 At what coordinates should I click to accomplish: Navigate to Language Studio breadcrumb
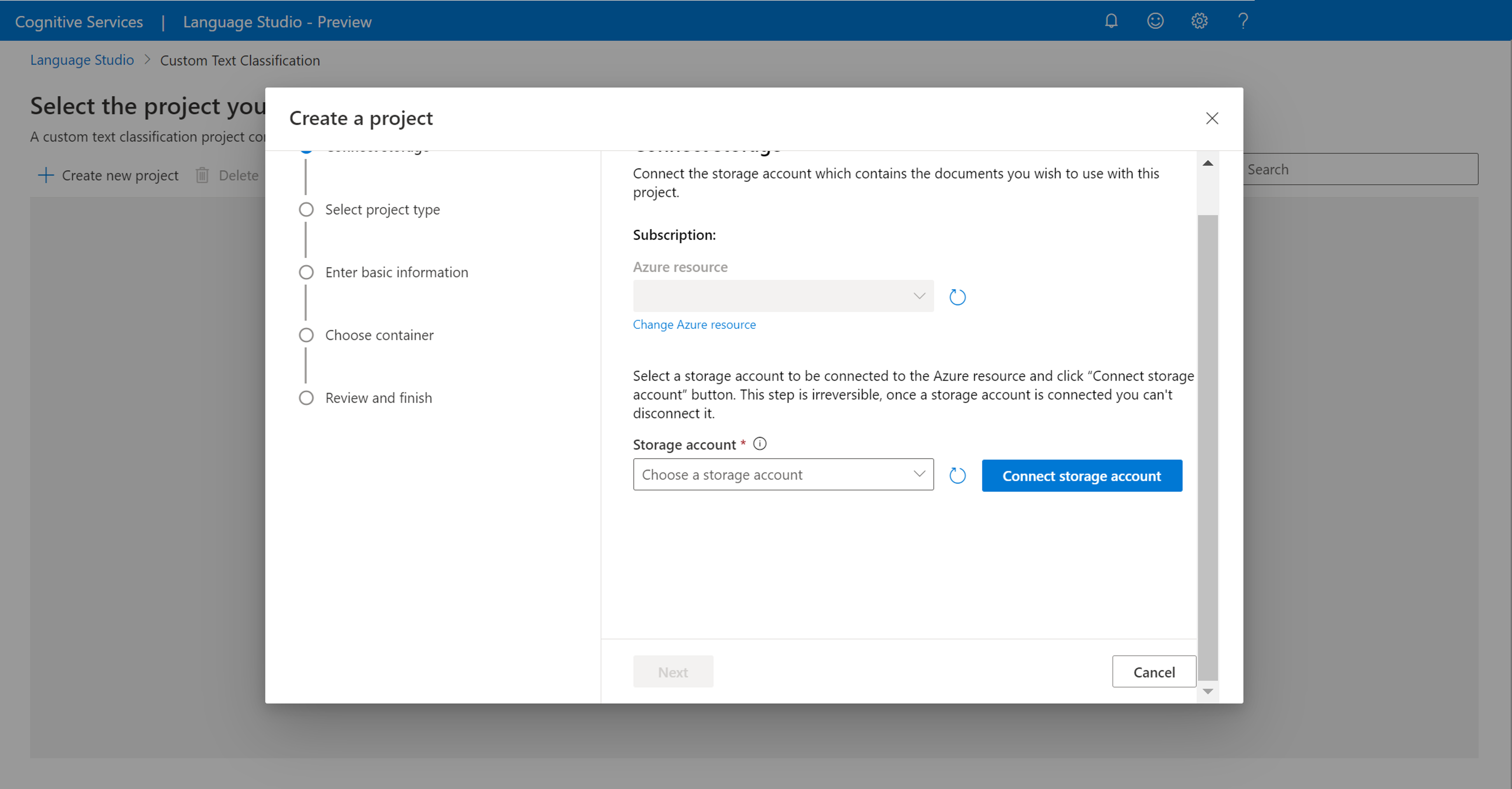[x=82, y=60]
